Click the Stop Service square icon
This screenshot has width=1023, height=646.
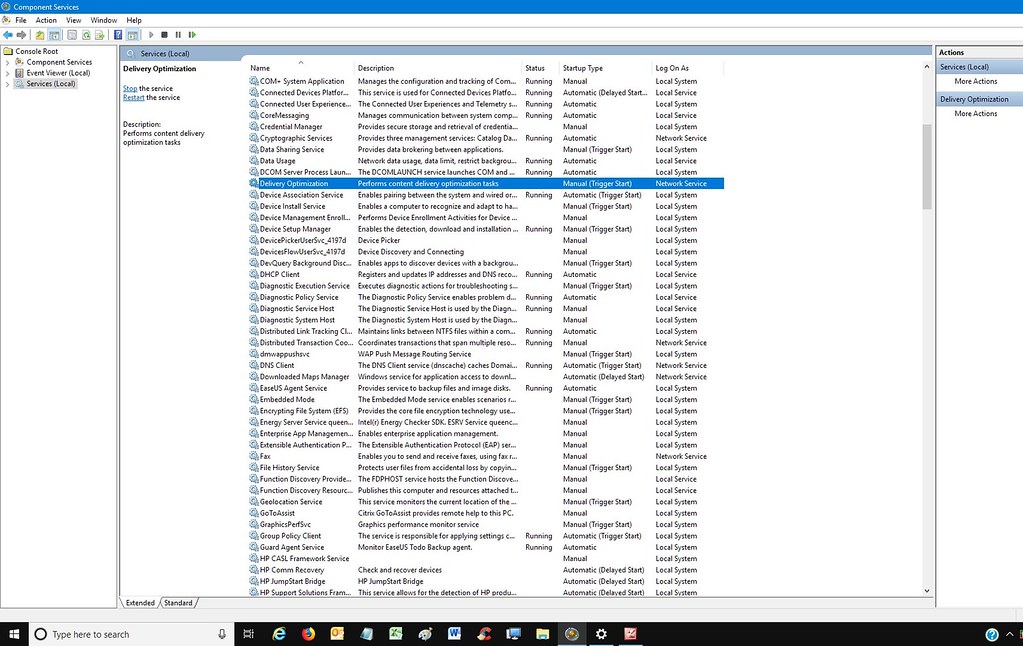point(165,35)
